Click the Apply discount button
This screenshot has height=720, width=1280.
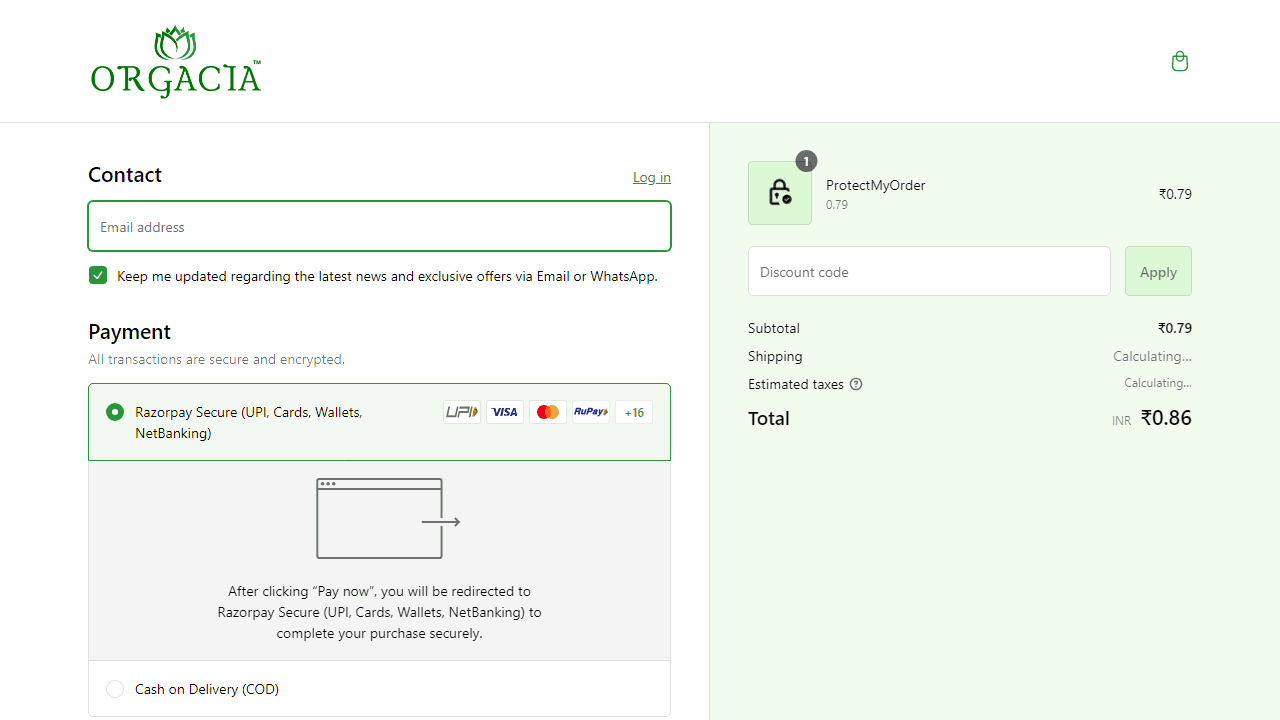tap(1158, 271)
